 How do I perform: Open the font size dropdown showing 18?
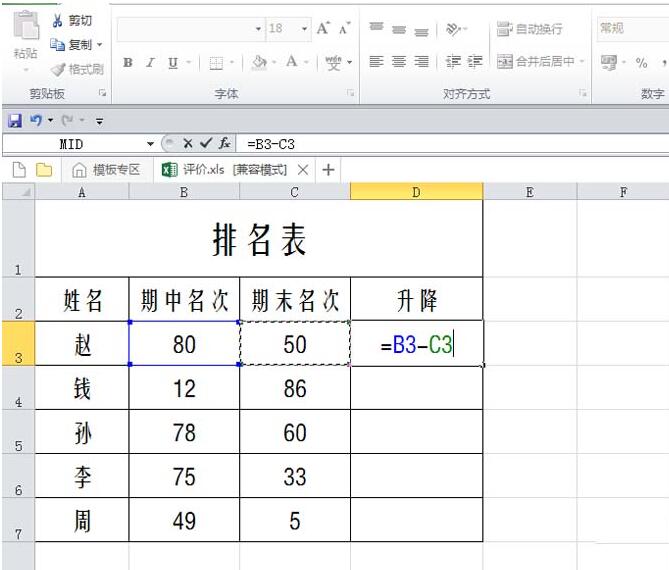tap(305, 29)
